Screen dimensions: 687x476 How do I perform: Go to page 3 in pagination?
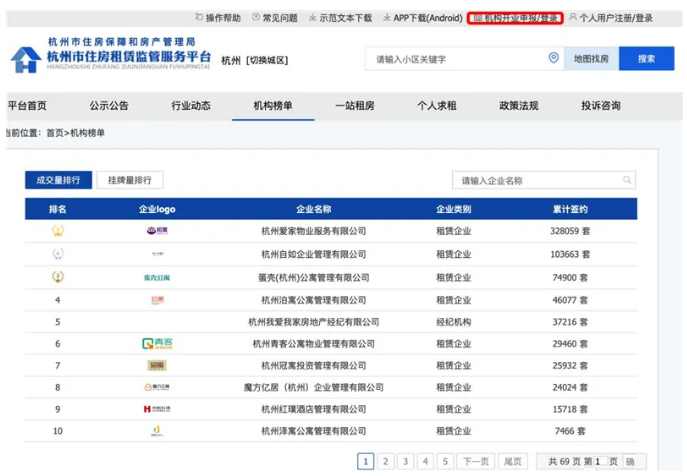point(405,461)
